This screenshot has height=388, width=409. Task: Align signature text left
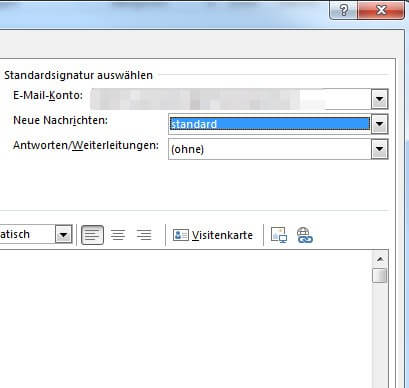pos(92,235)
